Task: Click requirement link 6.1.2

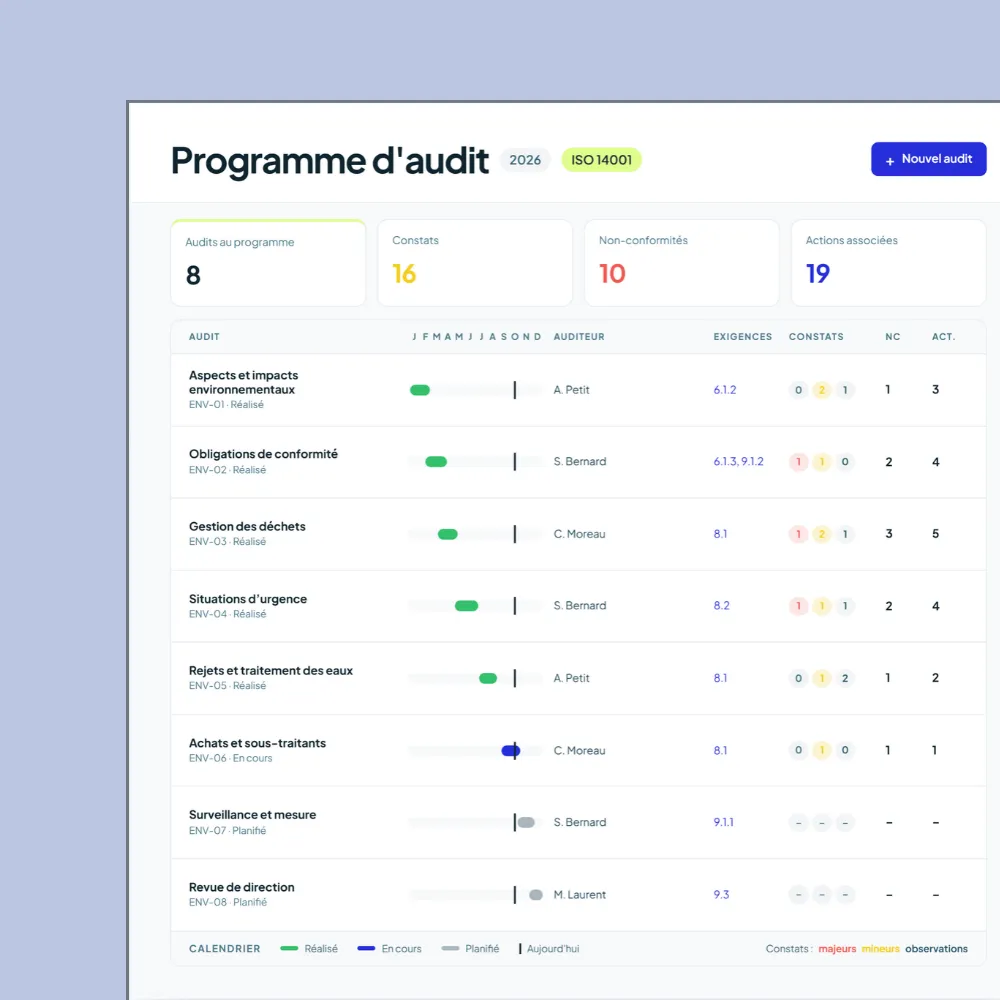Action: pyautogui.click(x=724, y=390)
